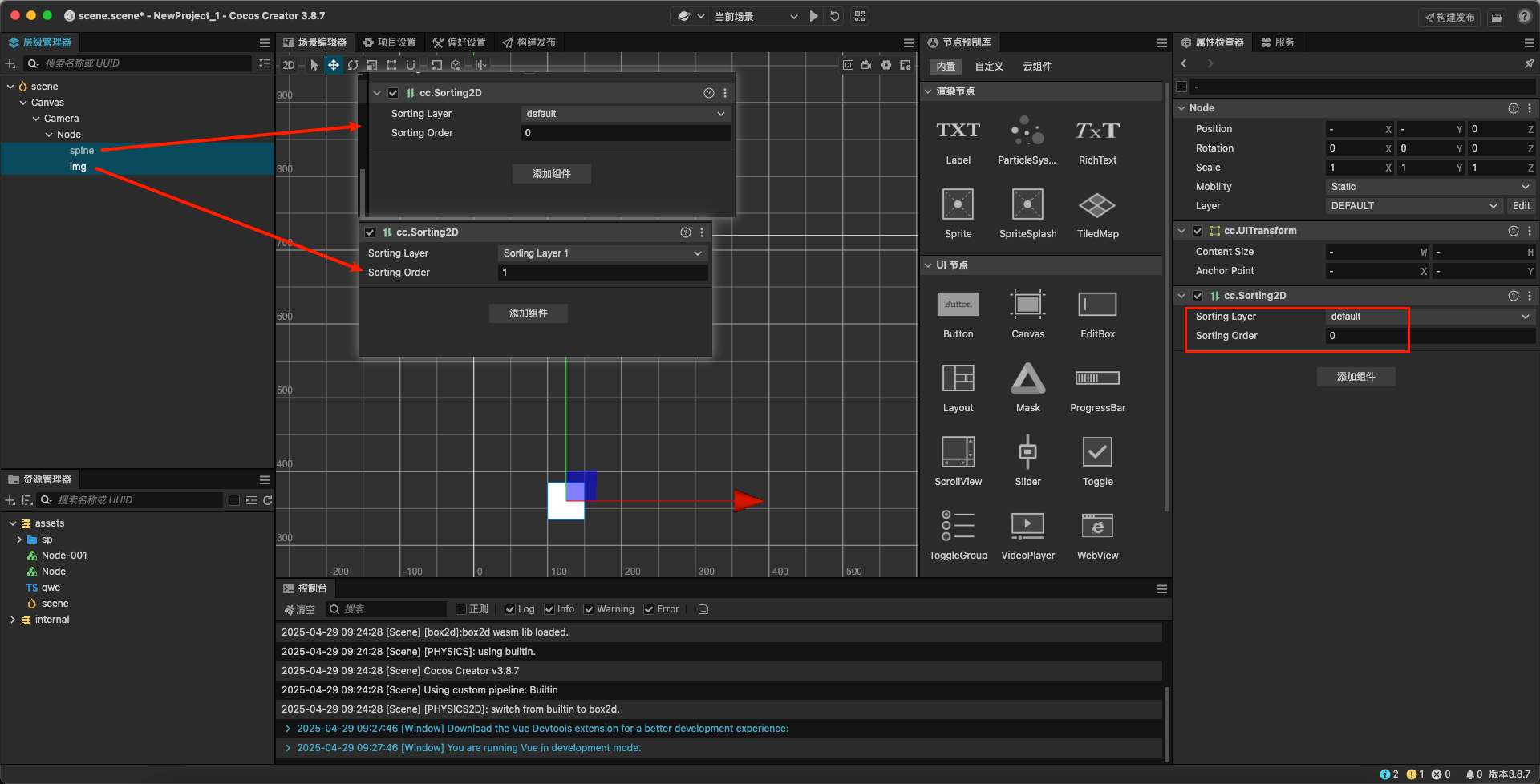Choose the TiledMap node icon
1540x784 pixels.
click(x=1097, y=205)
